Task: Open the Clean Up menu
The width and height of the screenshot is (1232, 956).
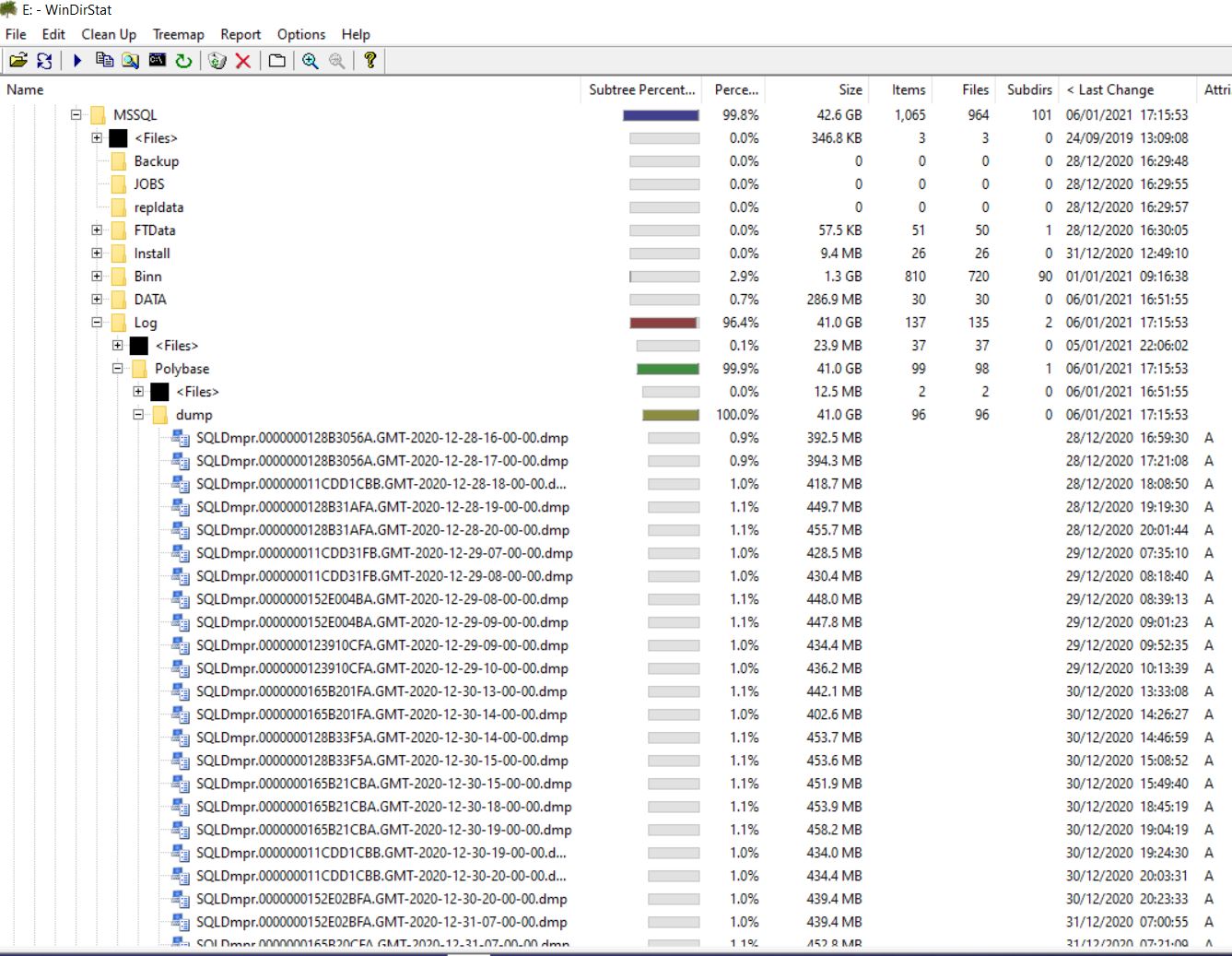Action: point(109,34)
